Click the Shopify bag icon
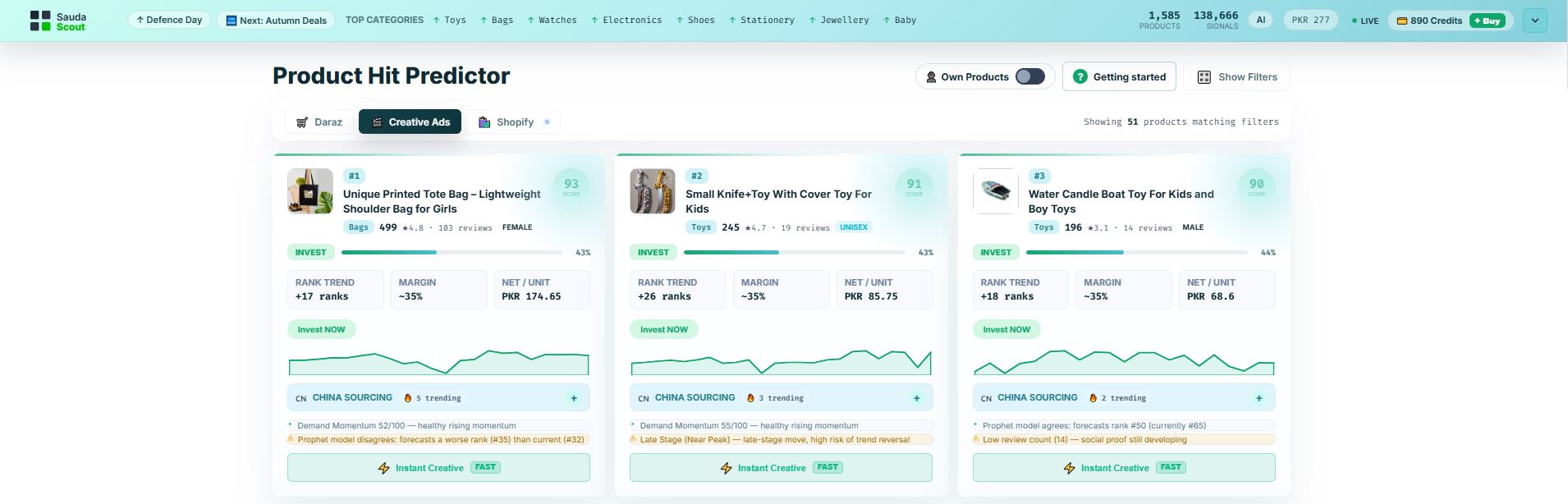 484,121
